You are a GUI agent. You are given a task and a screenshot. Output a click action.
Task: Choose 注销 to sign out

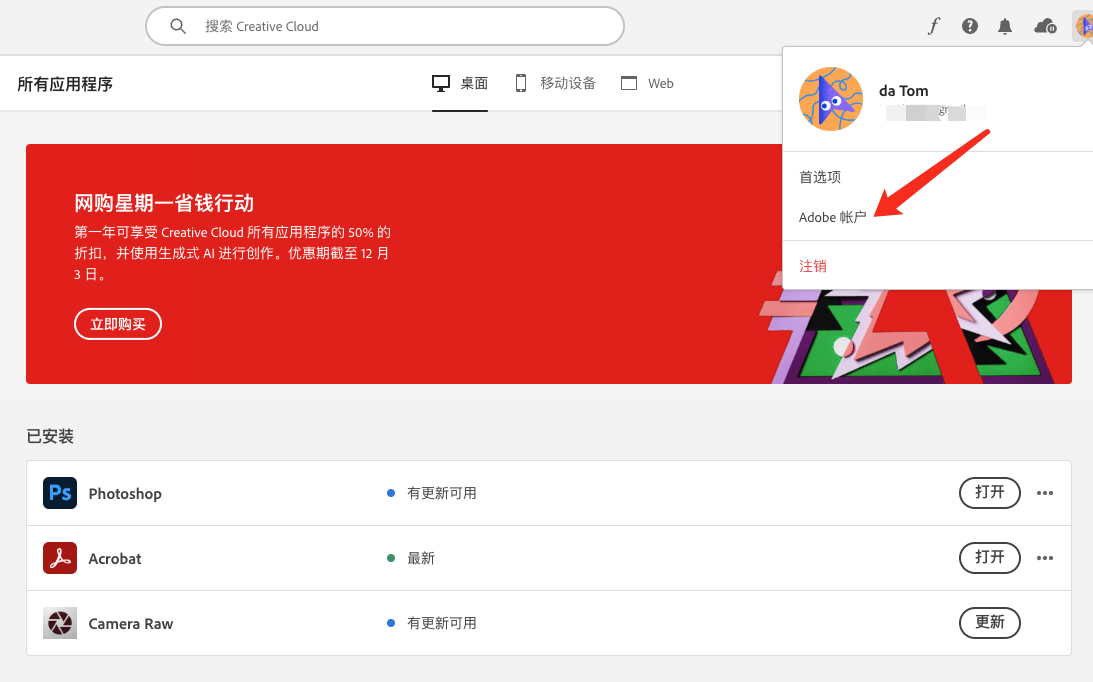point(813,266)
